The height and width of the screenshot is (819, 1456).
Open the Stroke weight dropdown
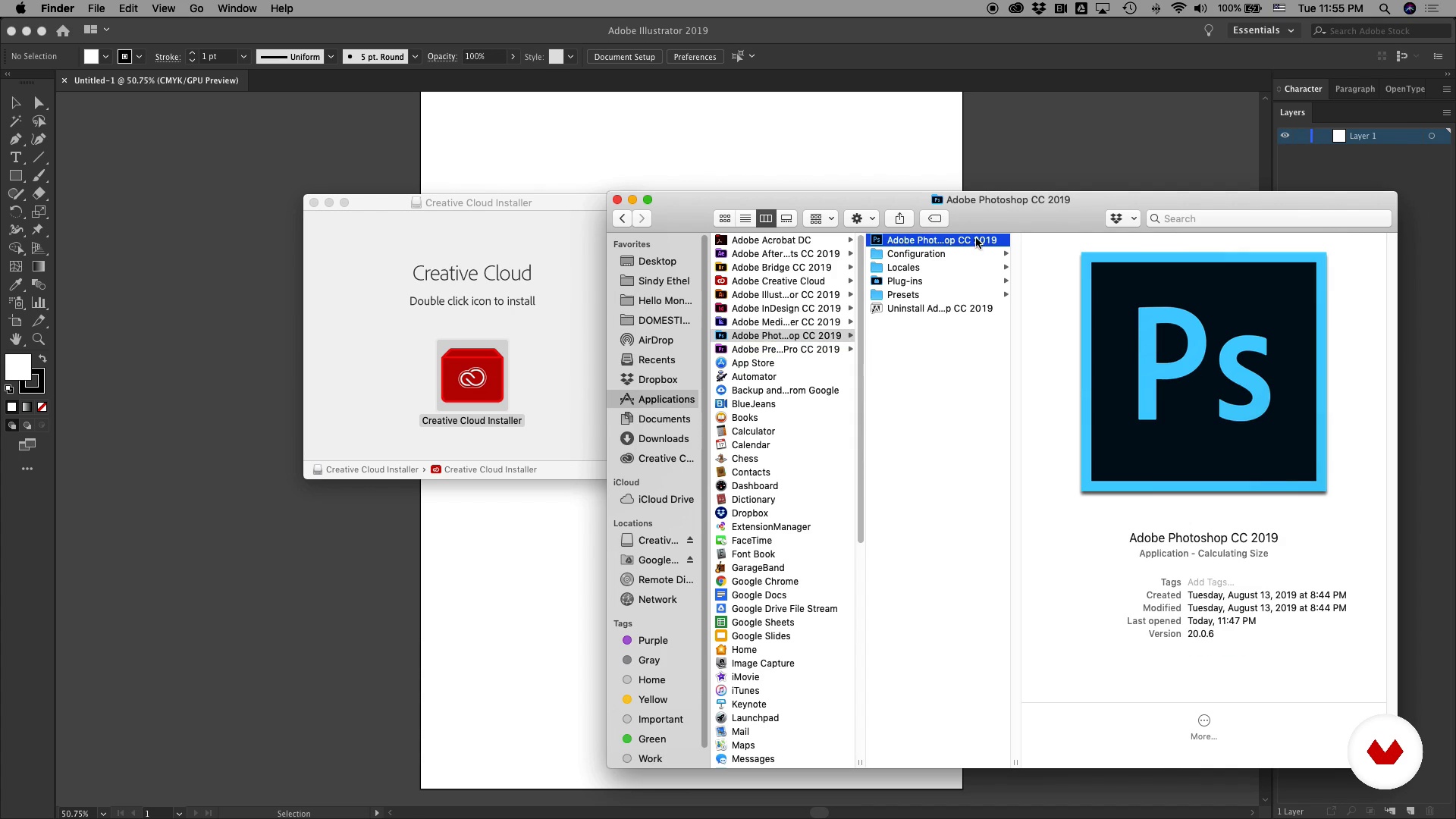click(243, 57)
